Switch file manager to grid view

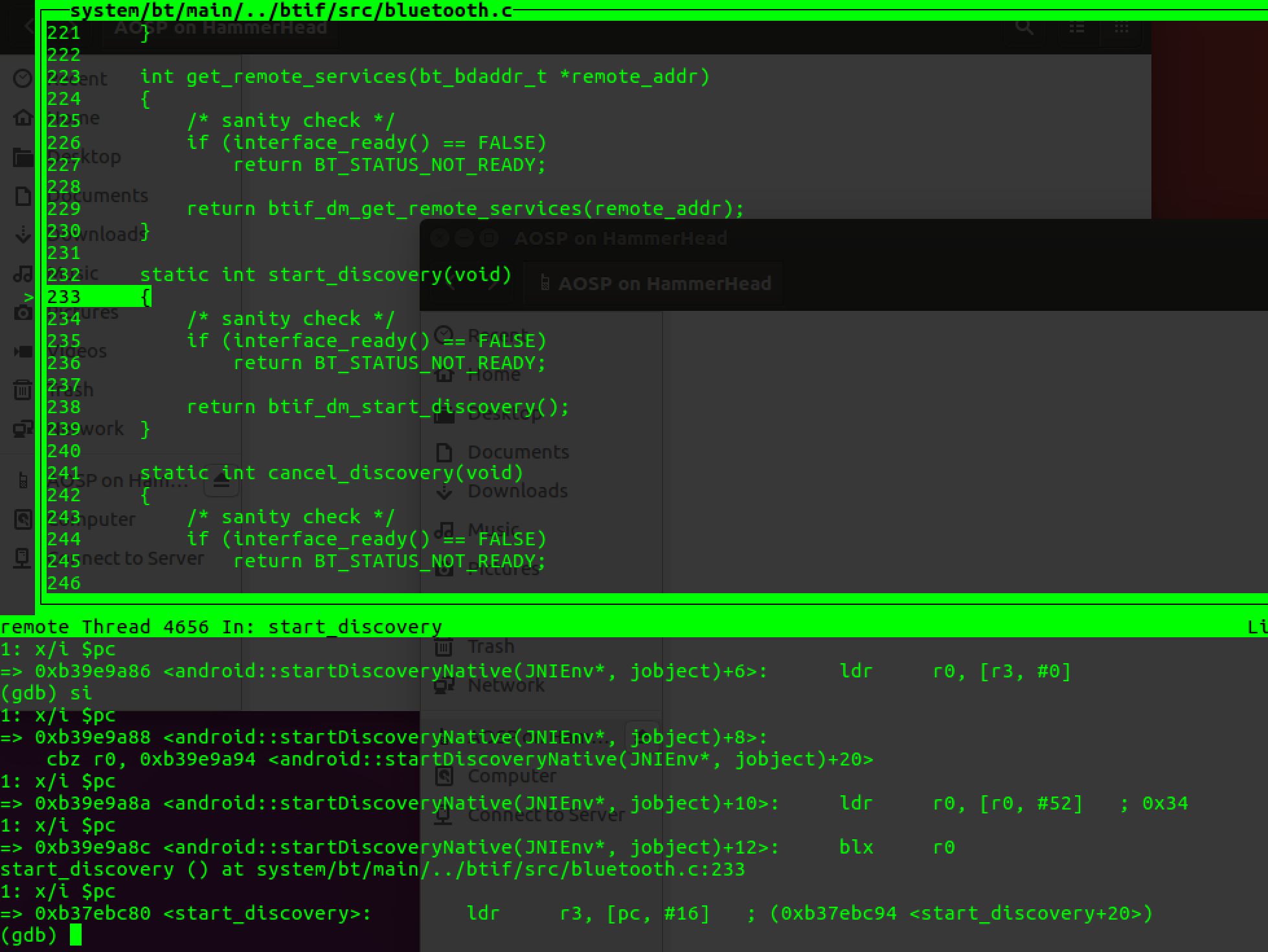point(1122,28)
